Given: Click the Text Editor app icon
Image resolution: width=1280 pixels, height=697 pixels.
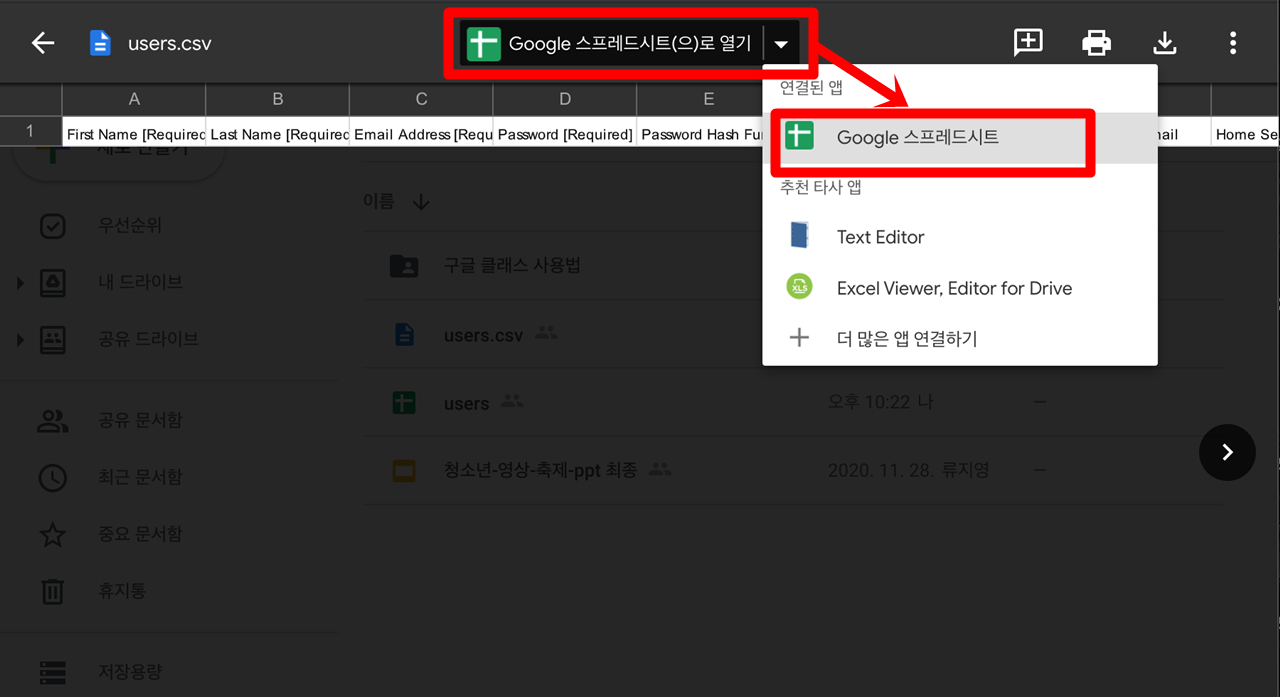Looking at the screenshot, I should pos(799,236).
